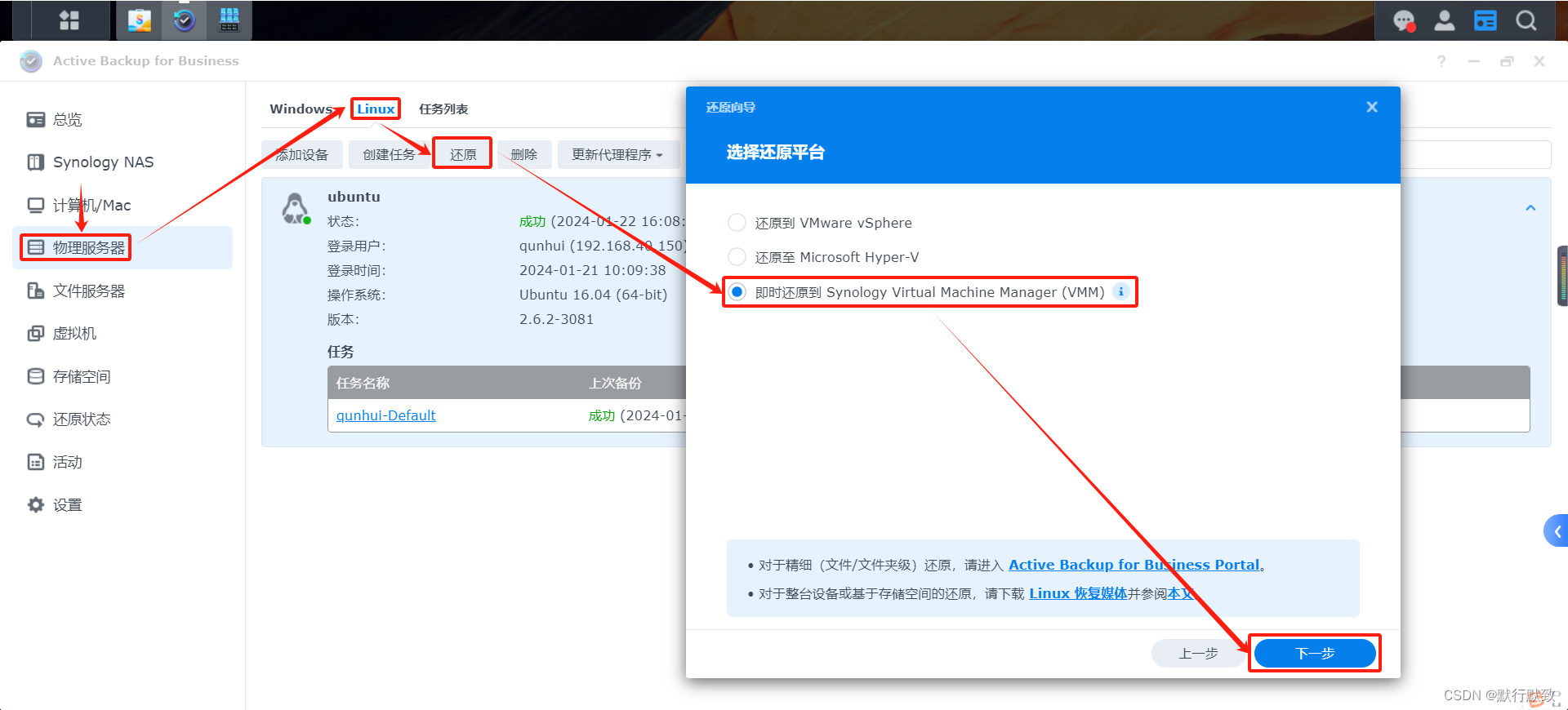Click the version value 2.6.2-3081
The image size is (1568, 710).
[557, 319]
